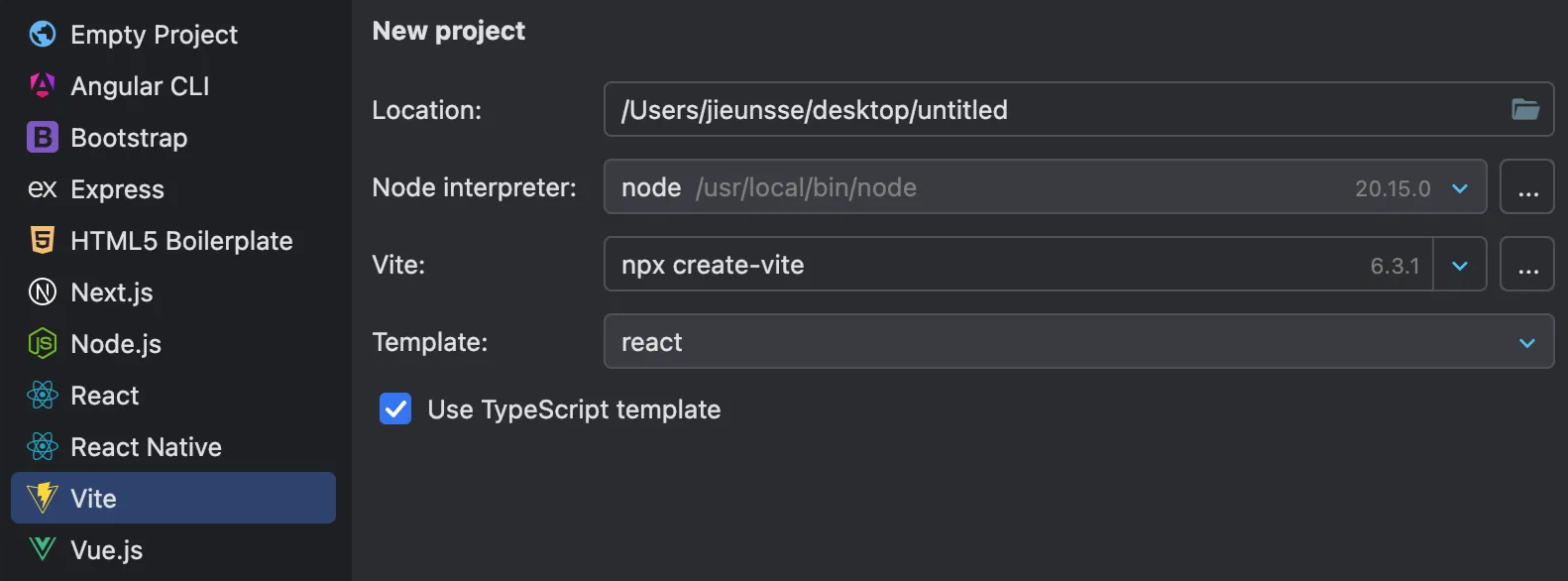
Task: Open folder browser for Location
Action: pos(1525,109)
